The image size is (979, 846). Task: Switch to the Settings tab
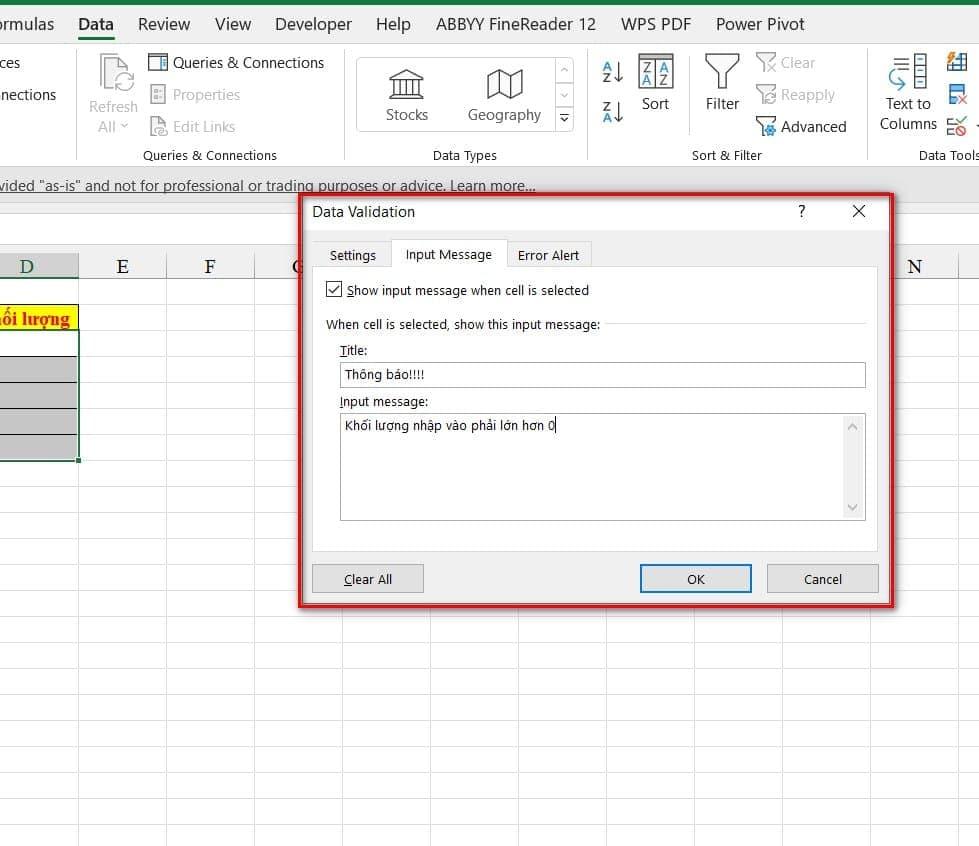point(352,255)
